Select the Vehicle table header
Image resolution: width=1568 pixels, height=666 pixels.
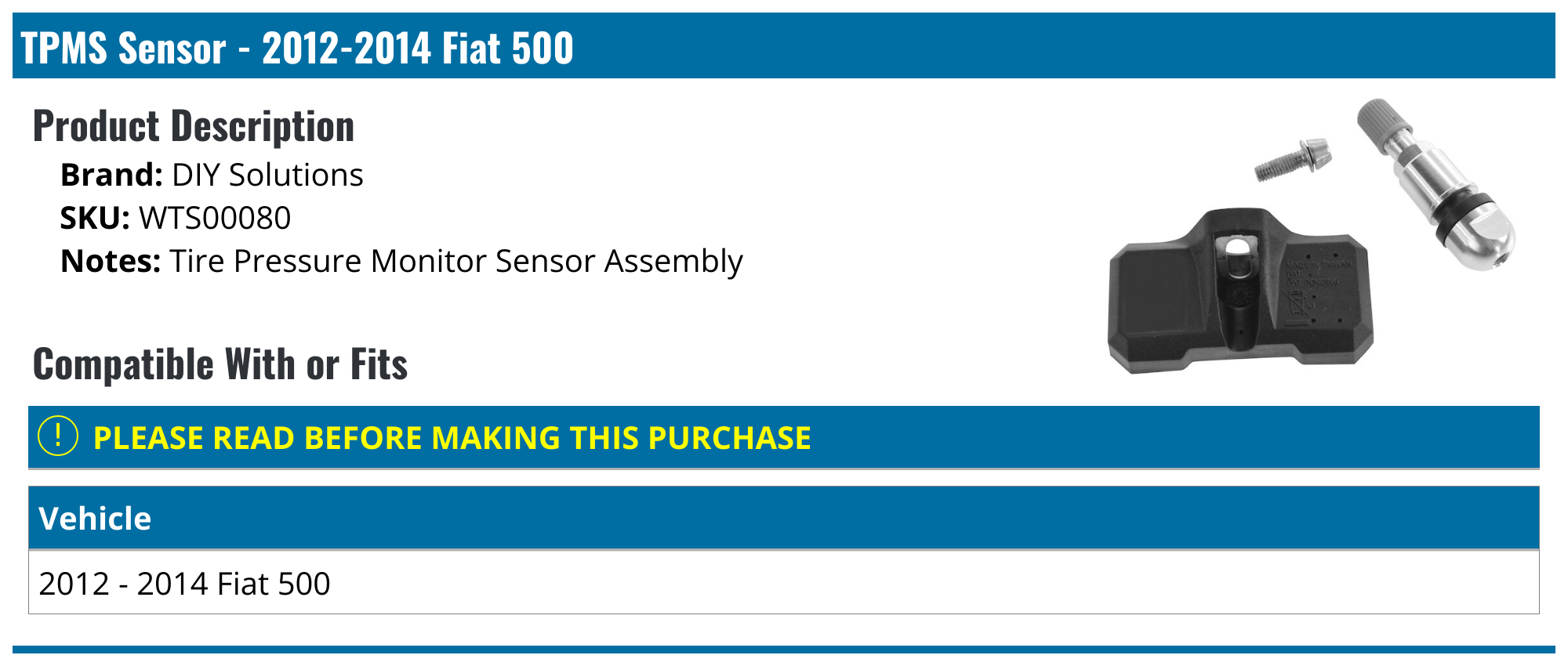[95, 519]
